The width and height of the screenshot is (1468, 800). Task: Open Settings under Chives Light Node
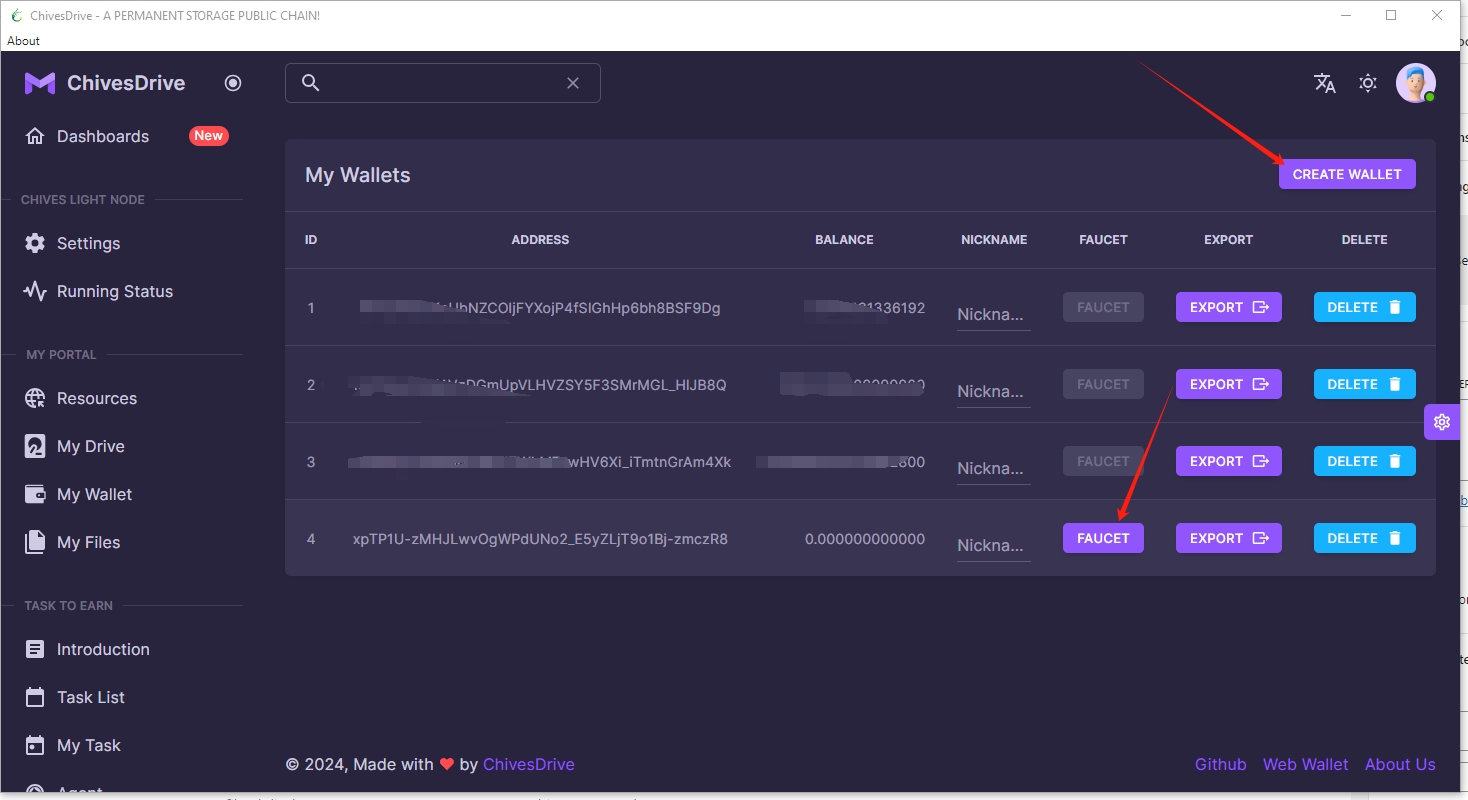click(88, 243)
